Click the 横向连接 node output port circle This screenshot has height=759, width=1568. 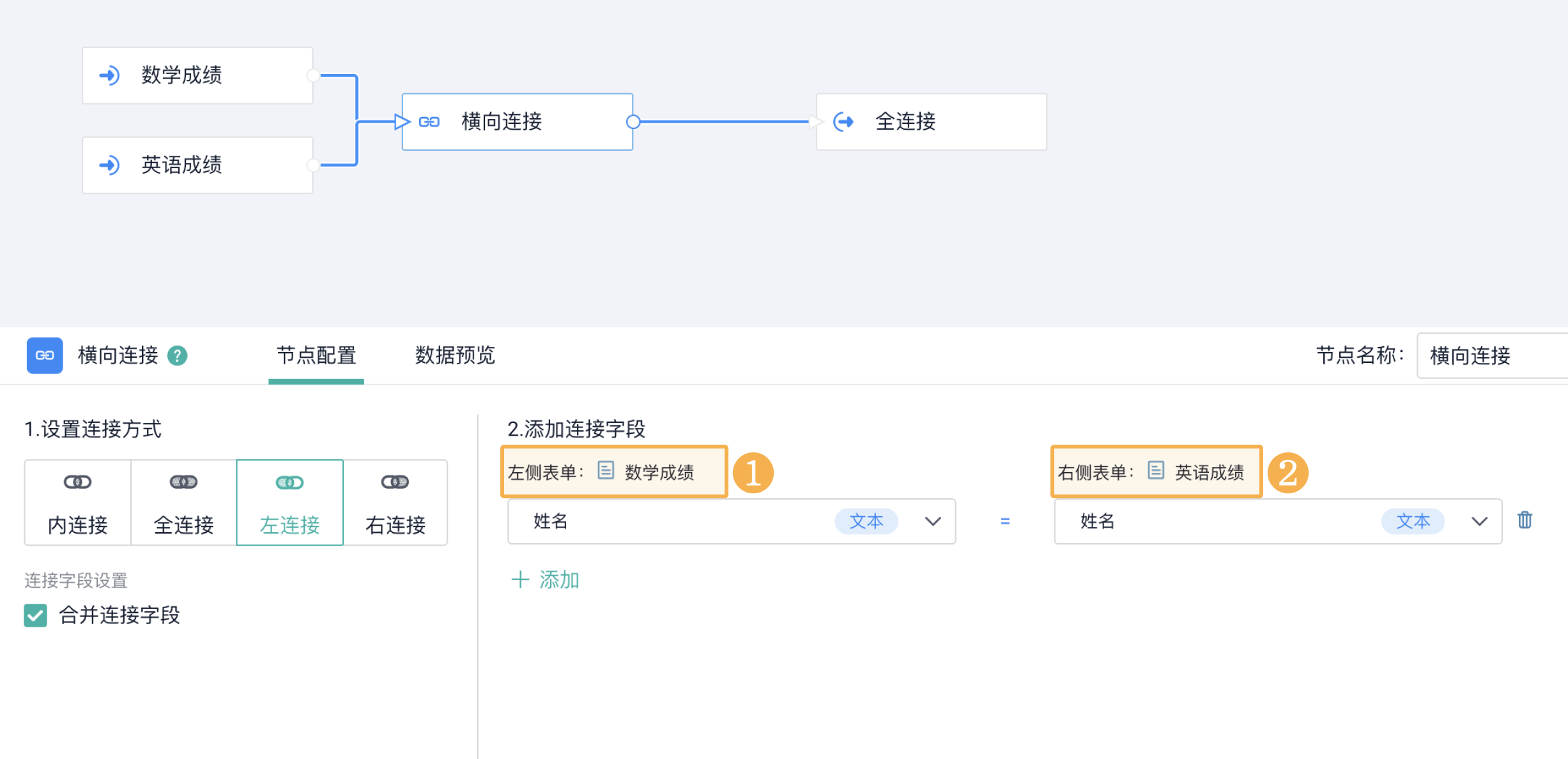click(633, 121)
